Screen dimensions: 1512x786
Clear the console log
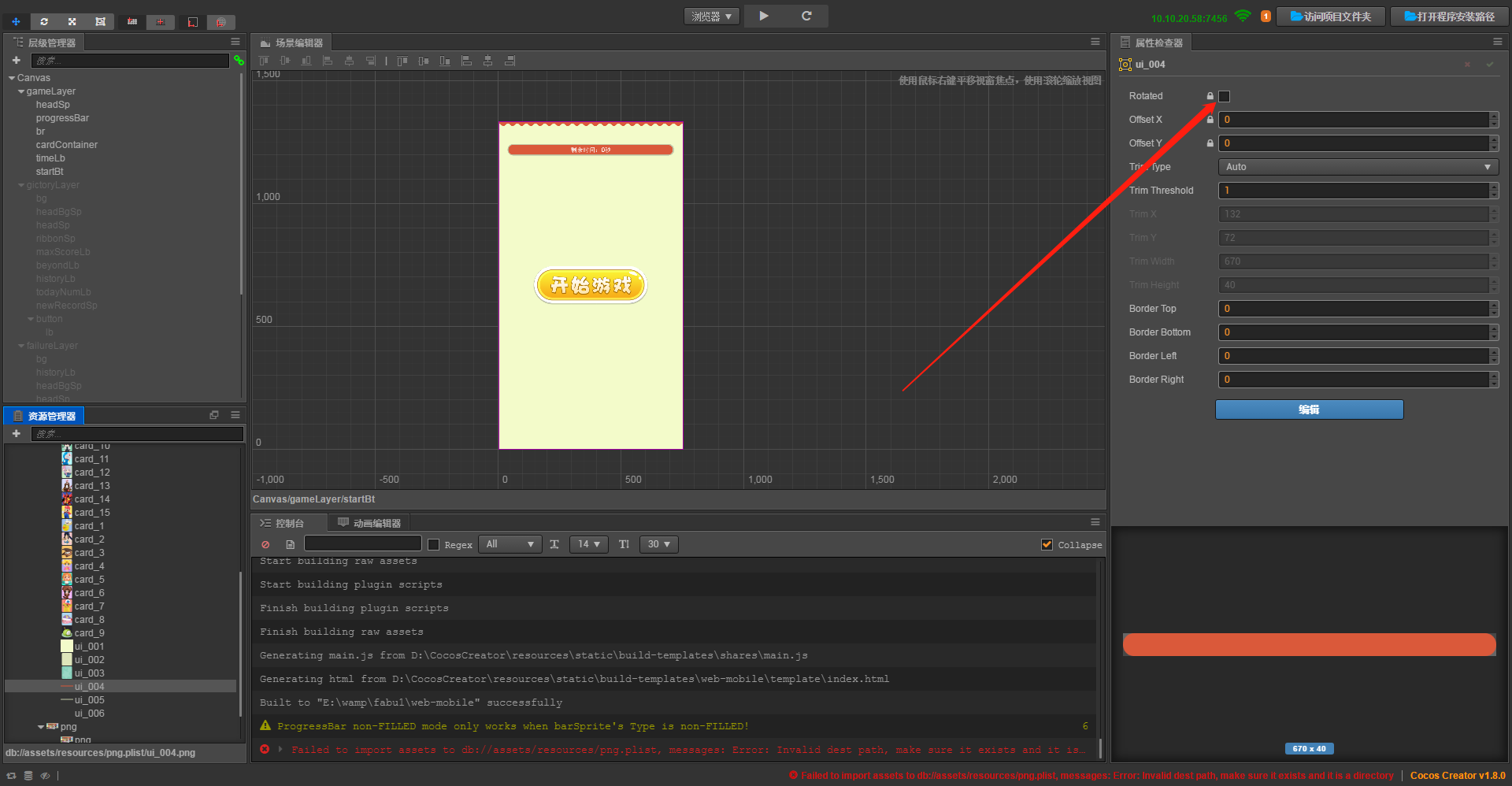(265, 544)
